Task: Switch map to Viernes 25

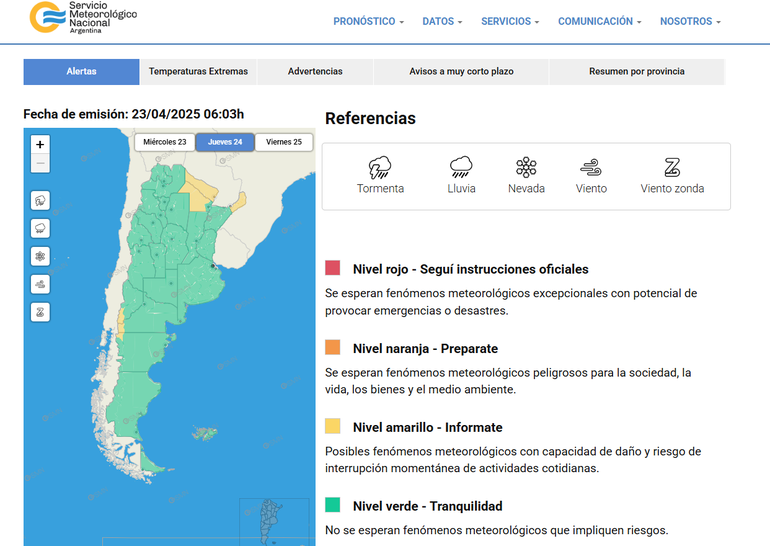Action: [284, 142]
